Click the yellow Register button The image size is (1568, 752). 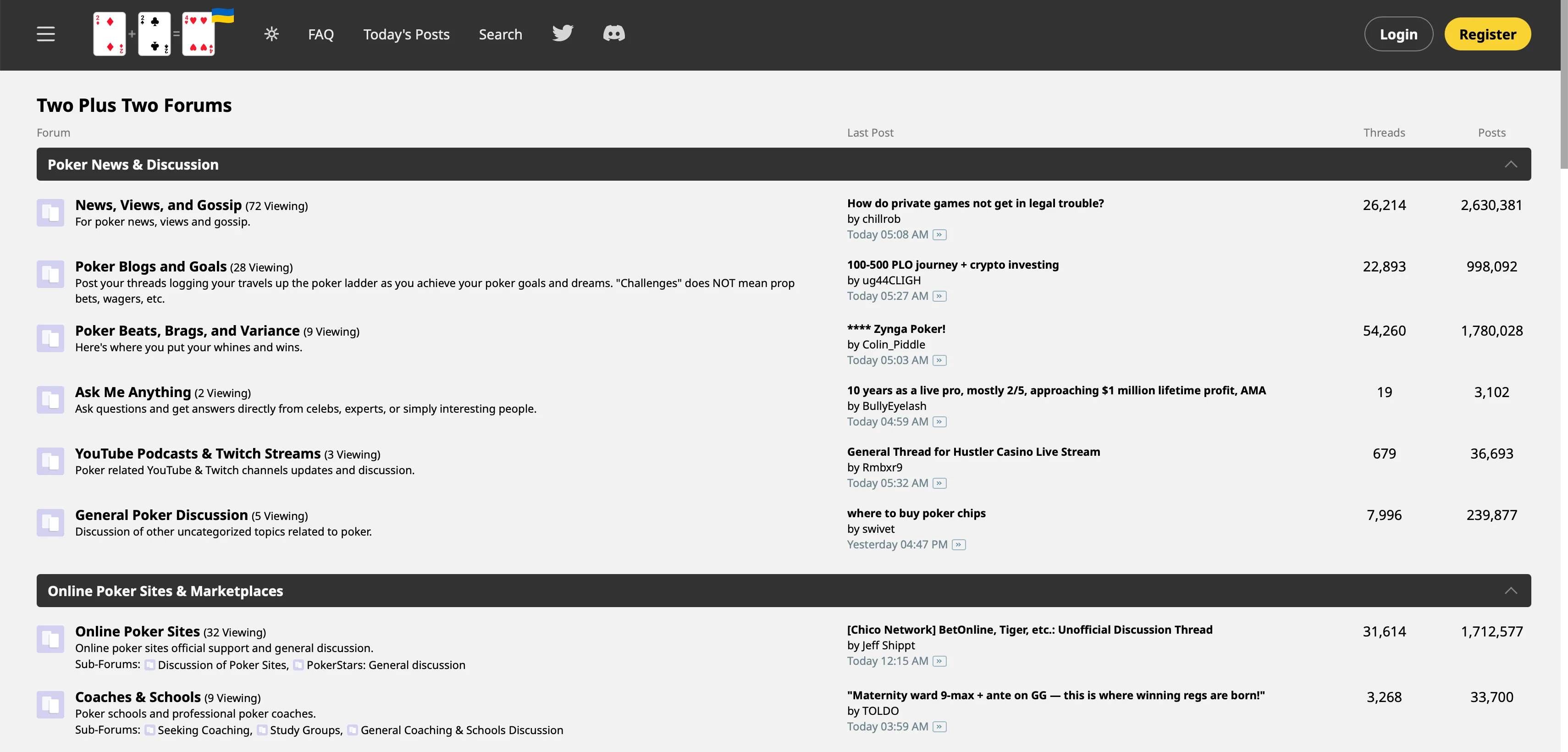pos(1487,35)
